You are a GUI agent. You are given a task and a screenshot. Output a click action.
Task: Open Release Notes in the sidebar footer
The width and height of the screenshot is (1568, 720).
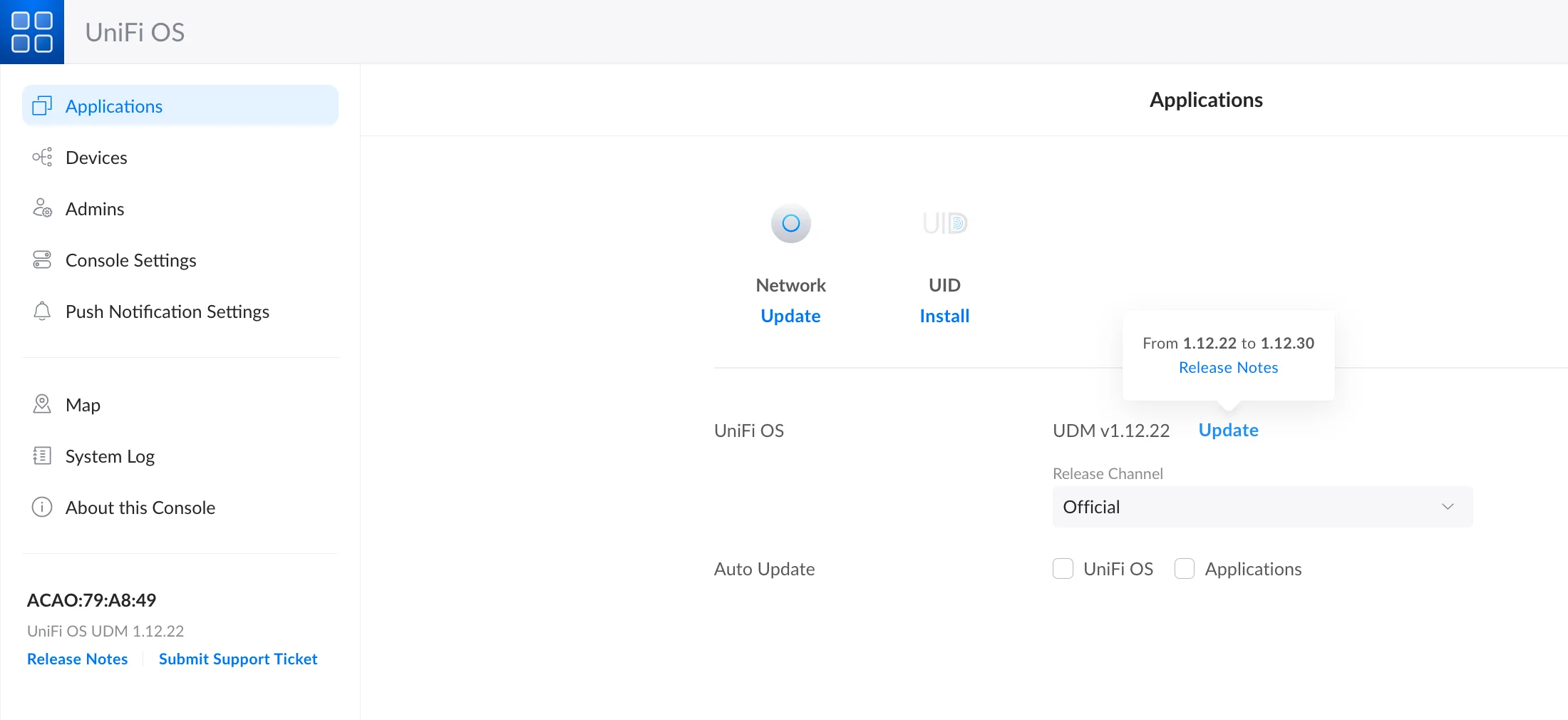[78, 659]
